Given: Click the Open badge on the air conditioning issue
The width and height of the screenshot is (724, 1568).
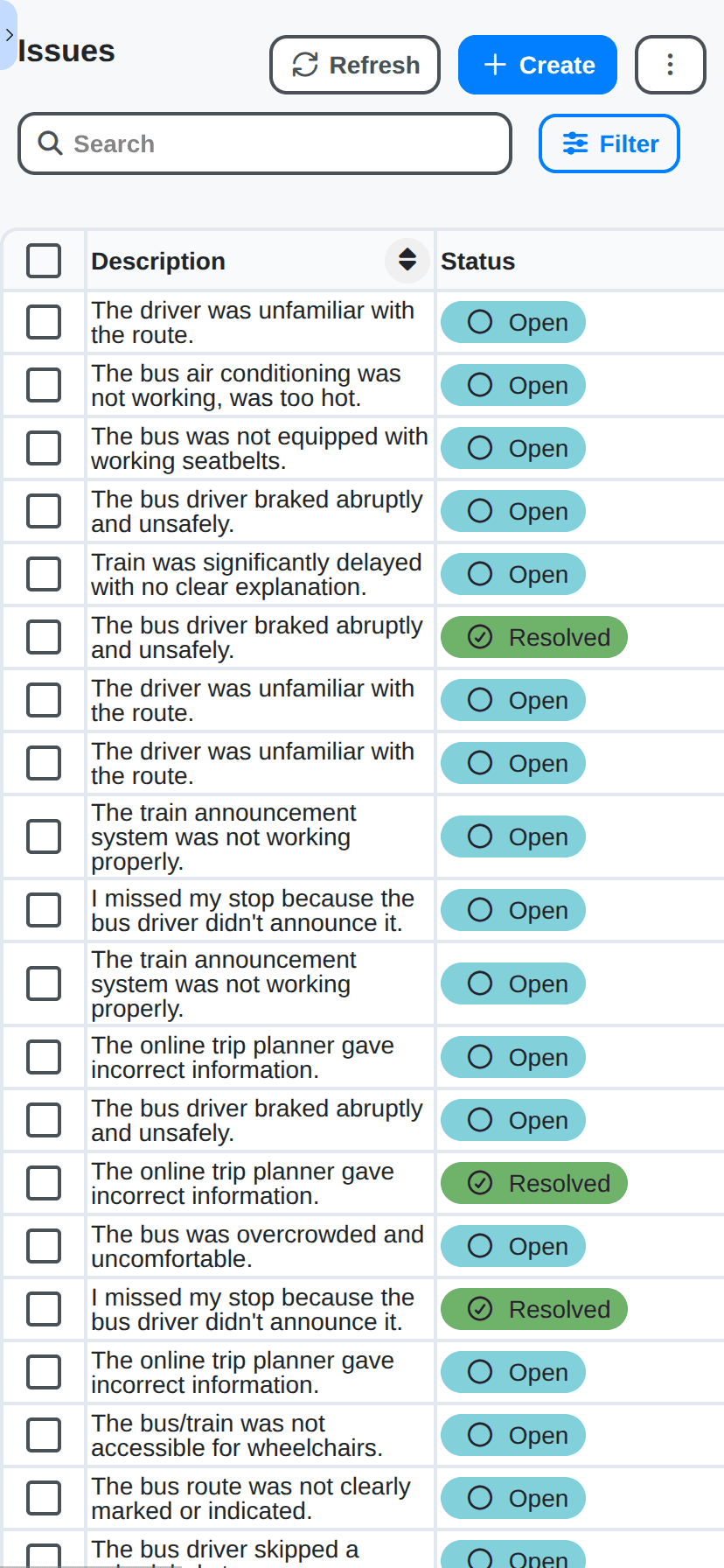Looking at the screenshot, I should (512, 385).
